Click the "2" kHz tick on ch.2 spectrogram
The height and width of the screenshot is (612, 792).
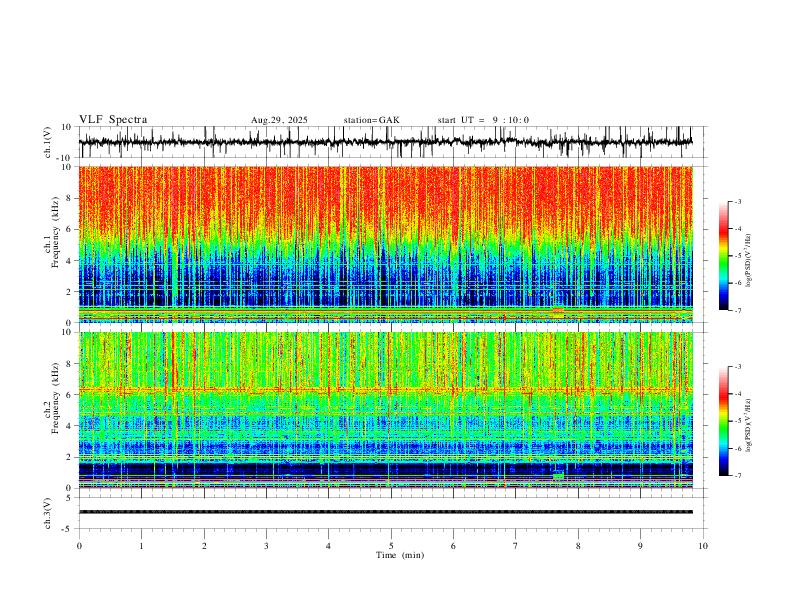click(70, 457)
